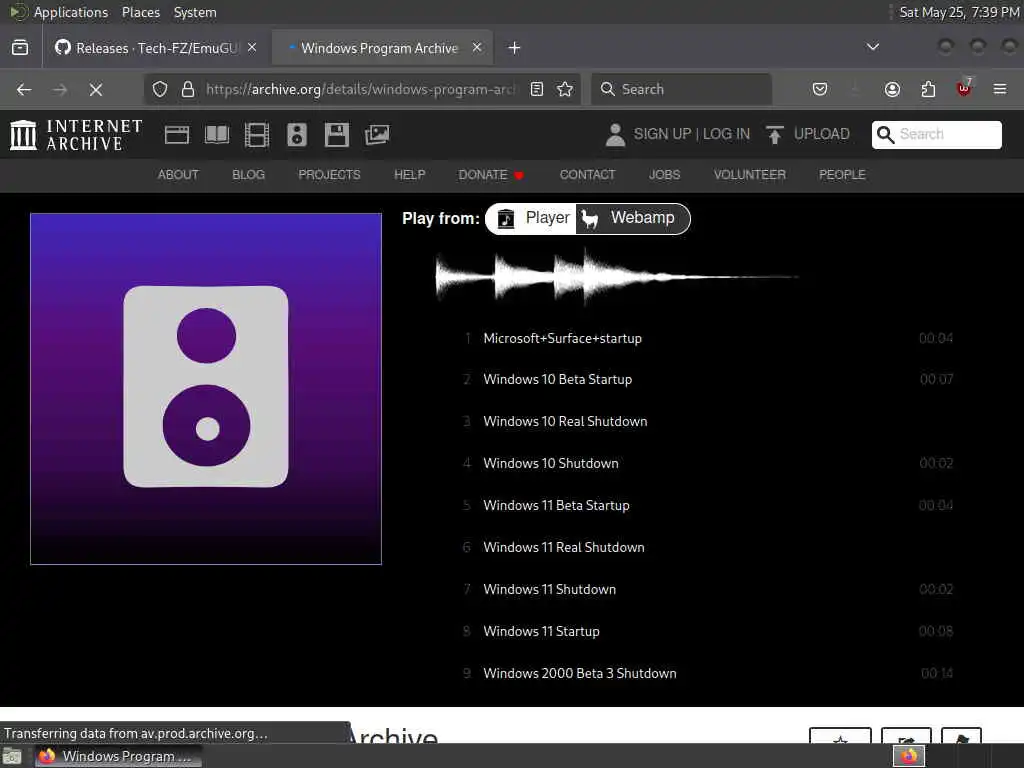Open the Audio speaker icon in navbar
1024x768 pixels.
point(296,135)
